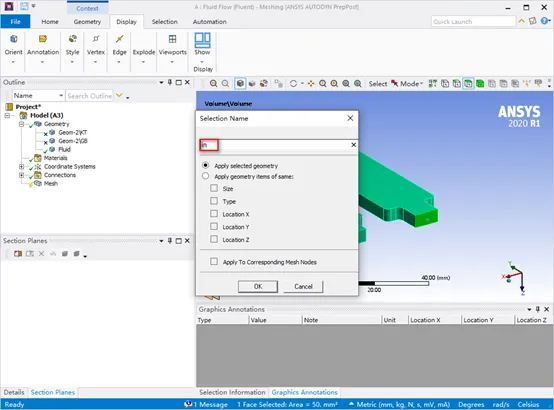The height and width of the screenshot is (410, 554).
Task: Click the zoom out magnifier icon
Action: click(225, 84)
